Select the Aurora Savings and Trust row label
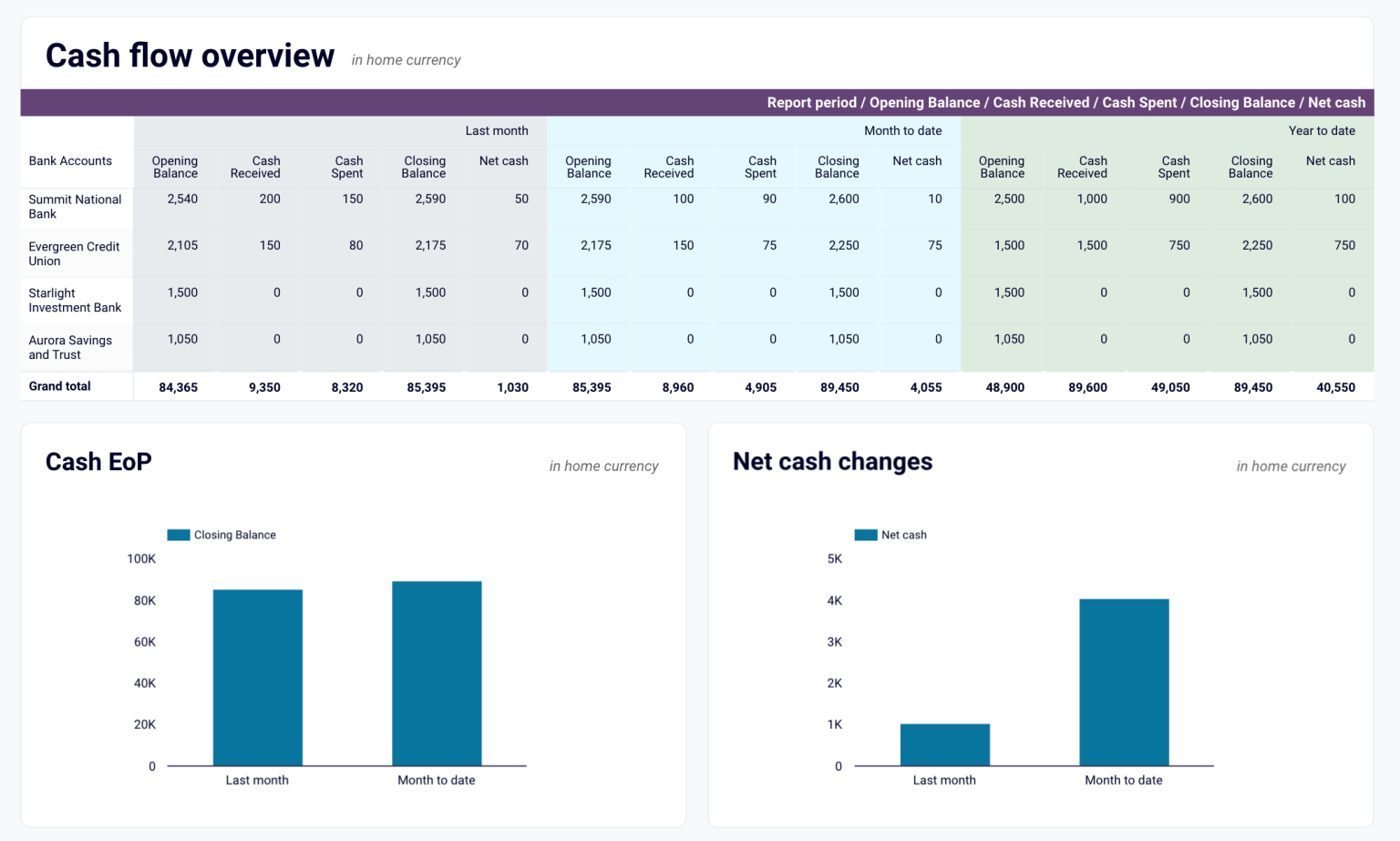1400x841 pixels. tap(70, 347)
